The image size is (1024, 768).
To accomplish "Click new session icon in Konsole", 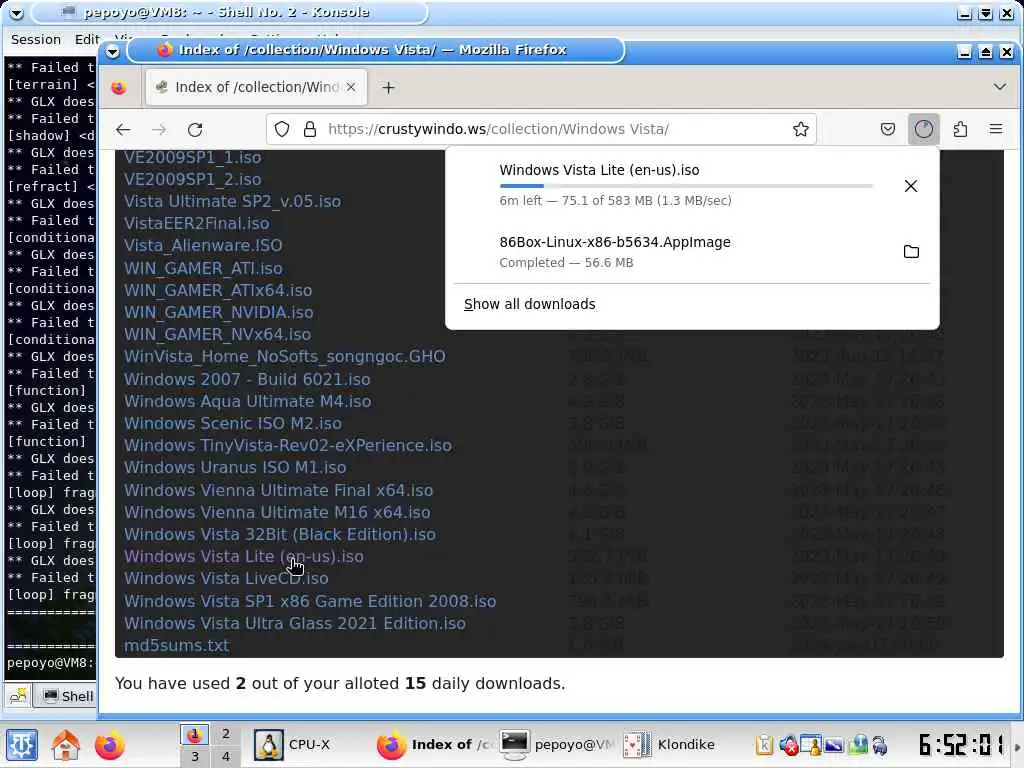I will (x=18, y=696).
